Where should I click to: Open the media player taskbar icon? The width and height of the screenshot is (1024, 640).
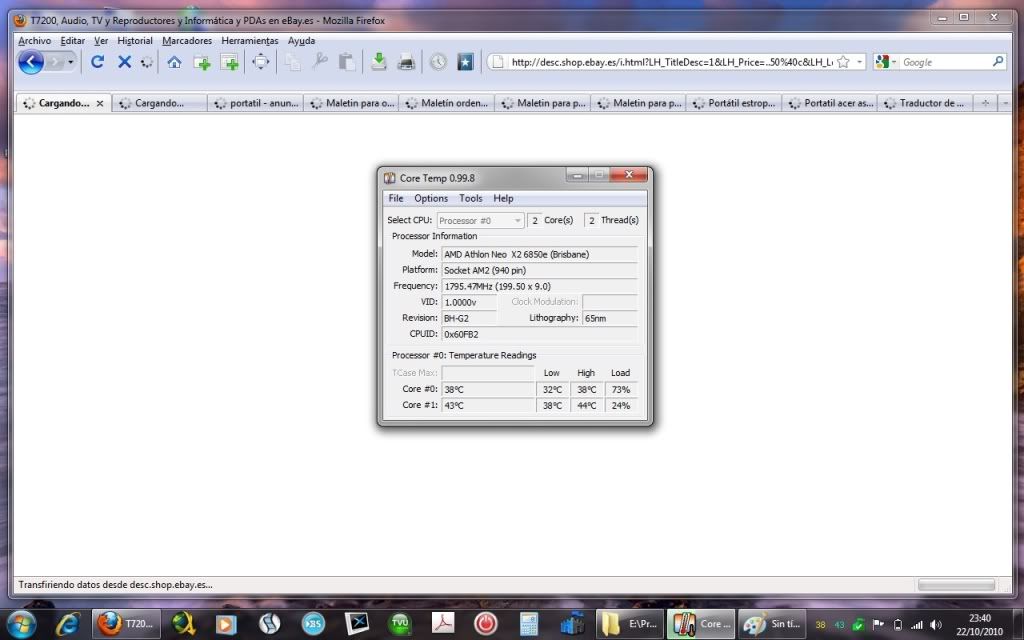(x=225, y=624)
